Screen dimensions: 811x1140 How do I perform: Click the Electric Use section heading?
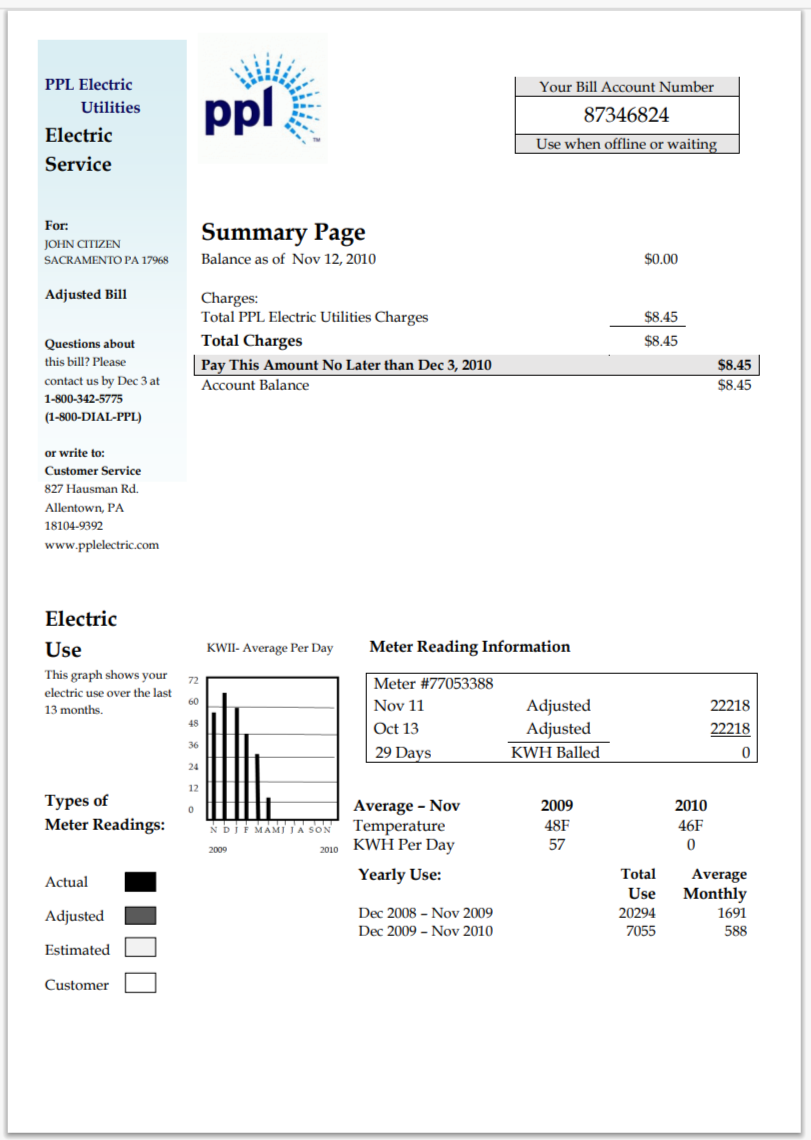[80, 634]
